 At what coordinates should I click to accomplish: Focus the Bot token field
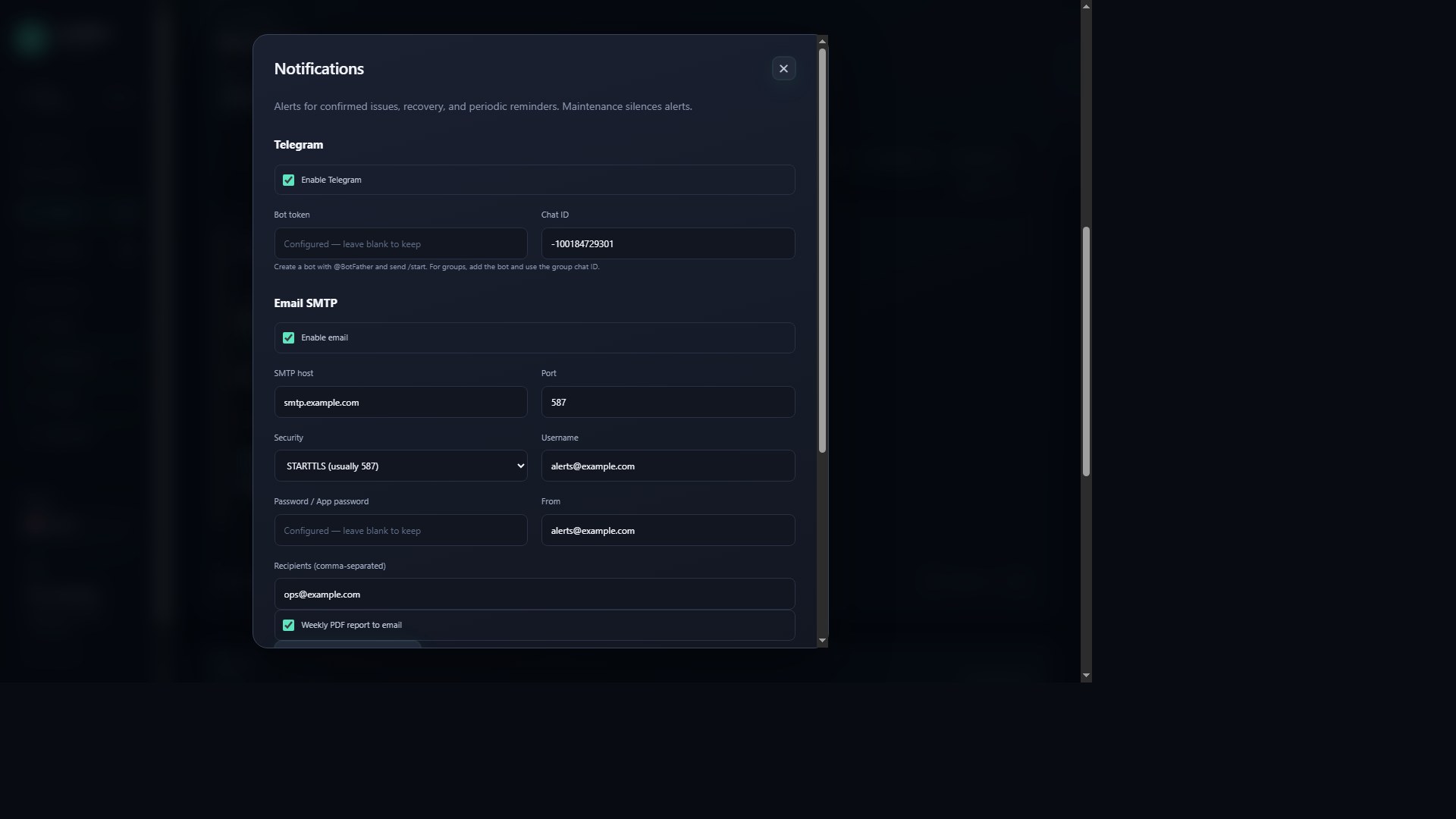[x=400, y=243]
